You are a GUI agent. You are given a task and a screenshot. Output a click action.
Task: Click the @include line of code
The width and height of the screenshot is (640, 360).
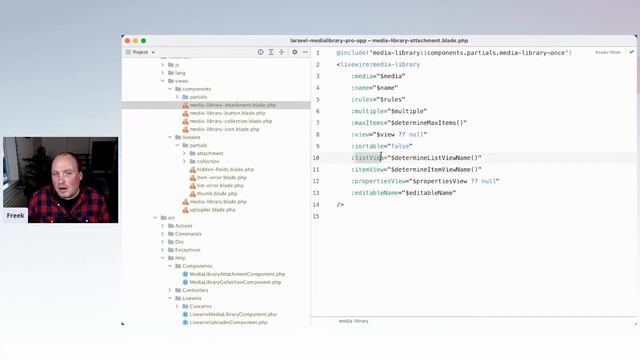[x=454, y=53]
